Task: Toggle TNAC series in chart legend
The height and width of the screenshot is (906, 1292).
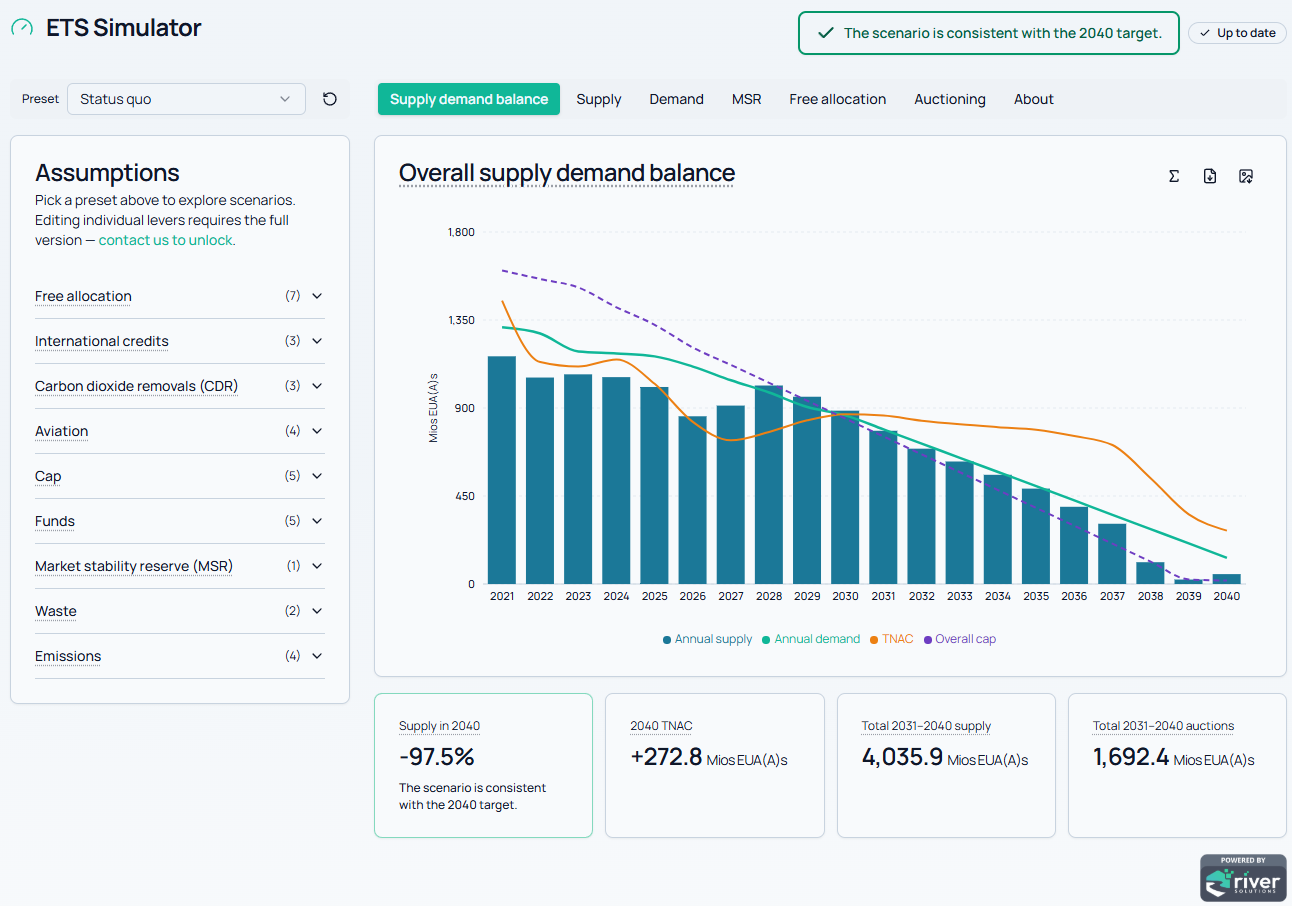Action: point(891,639)
